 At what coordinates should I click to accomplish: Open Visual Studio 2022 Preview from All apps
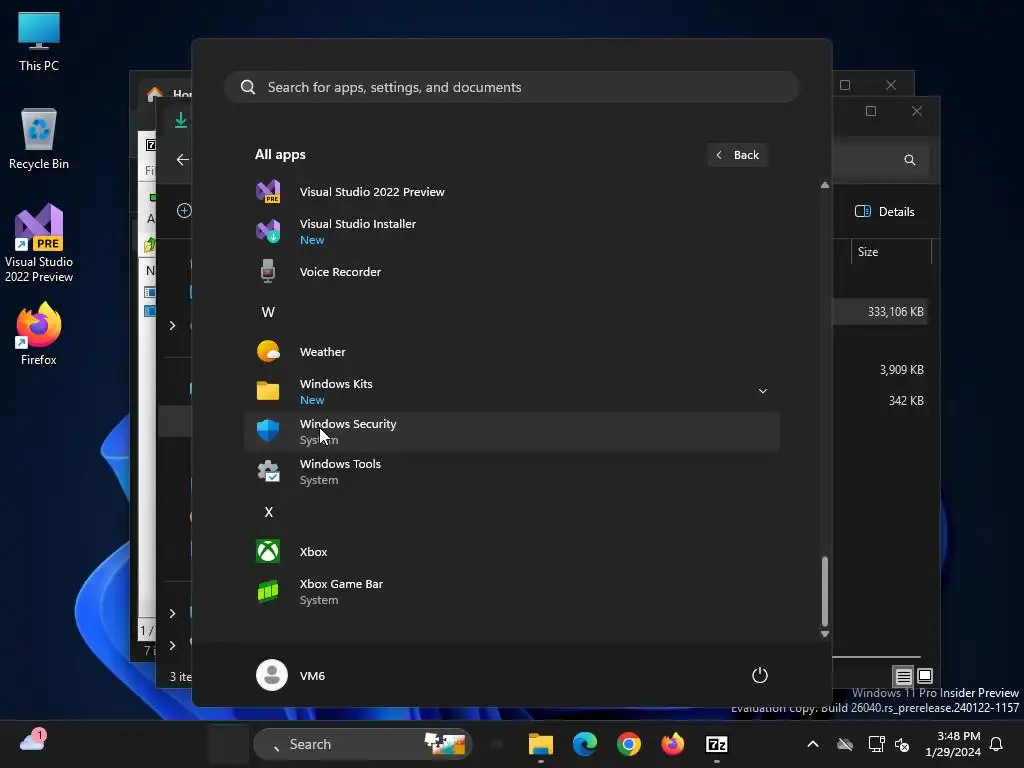tap(512, 192)
